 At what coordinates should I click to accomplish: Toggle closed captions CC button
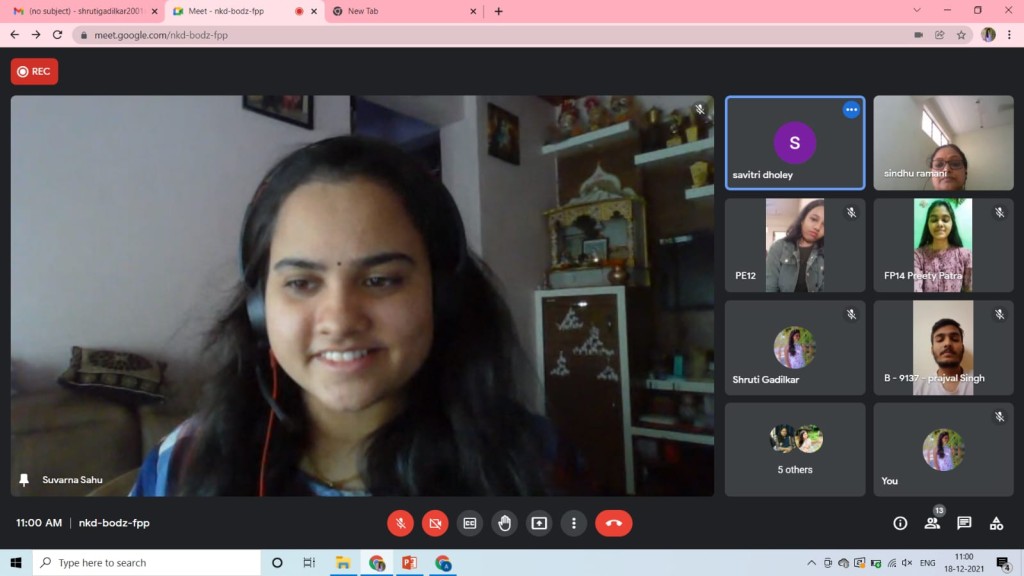click(x=470, y=523)
